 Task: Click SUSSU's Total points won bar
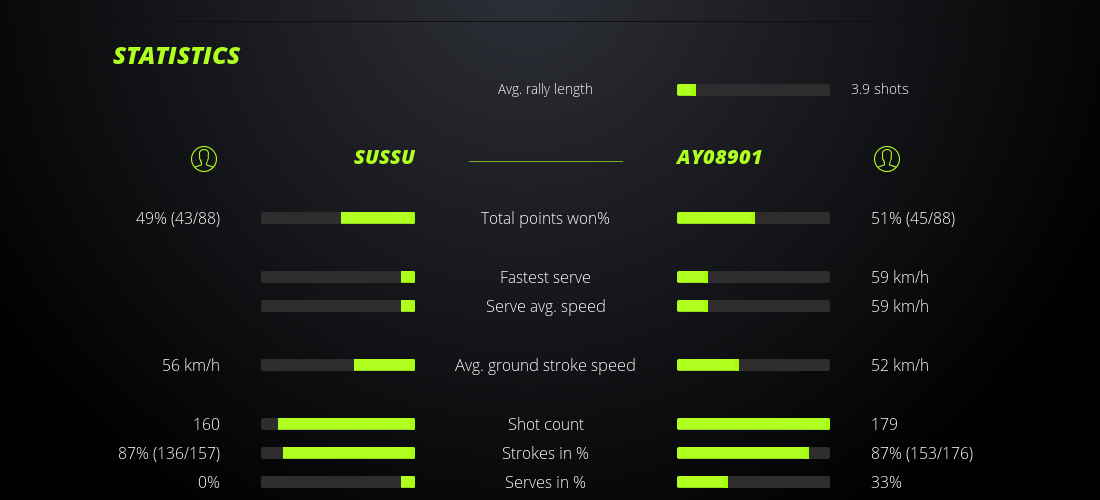pyautogui.click(x=338, y=218)
